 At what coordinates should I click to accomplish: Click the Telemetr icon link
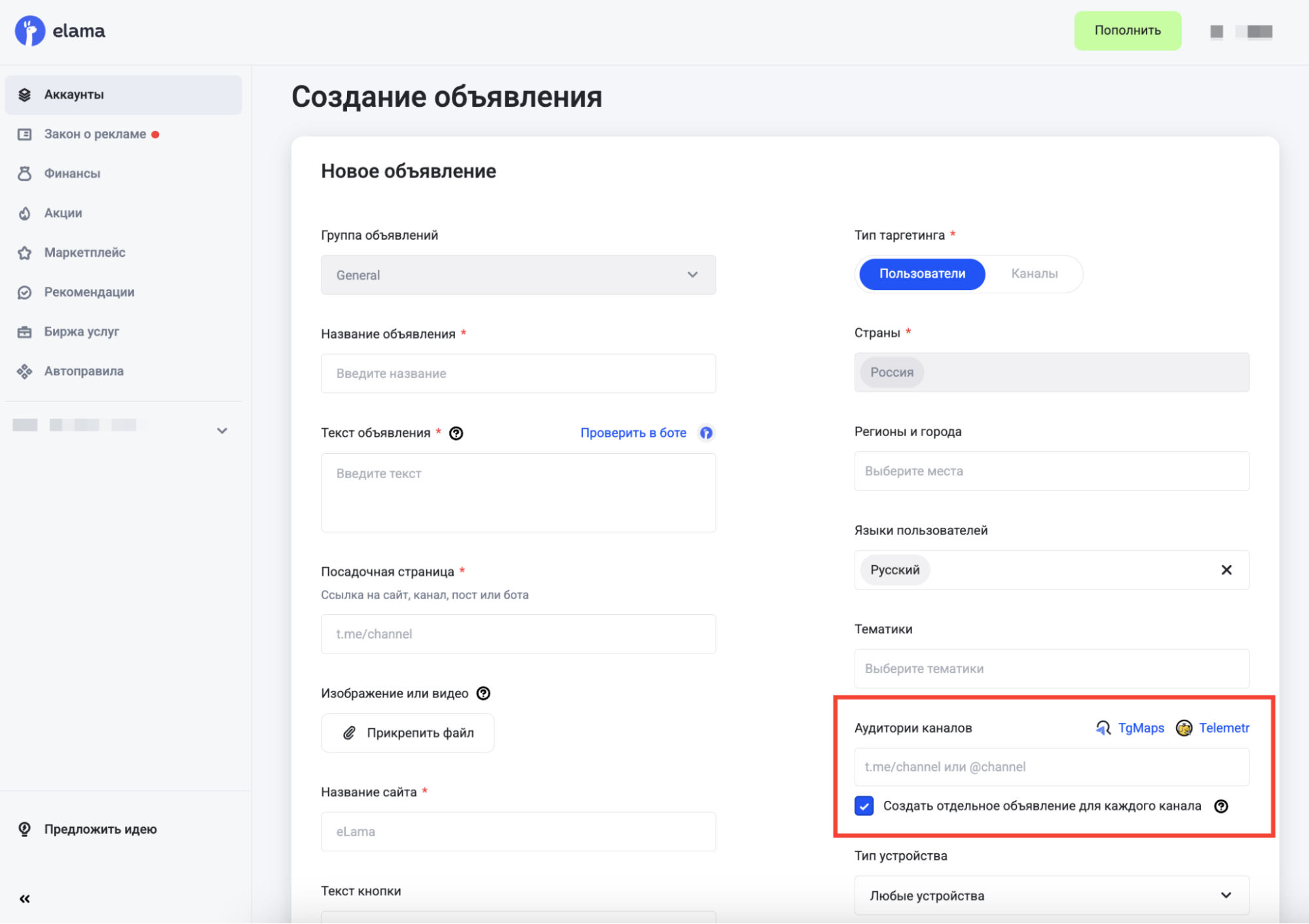click(x=1184, y=728)
